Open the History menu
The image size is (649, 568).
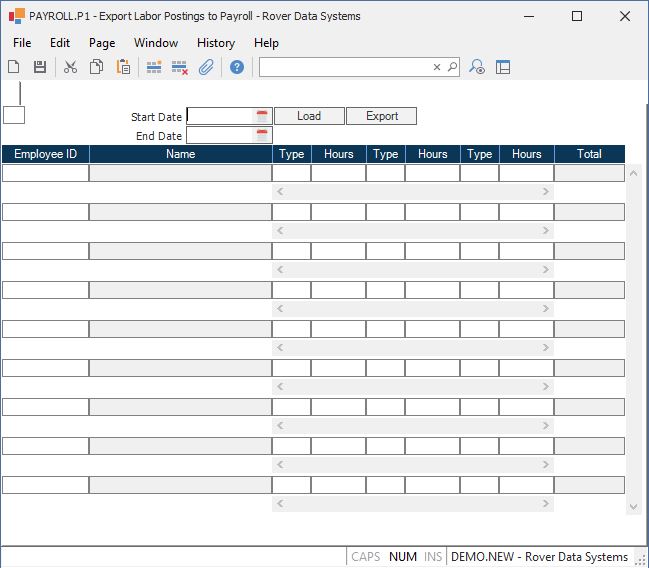(215, 43)
